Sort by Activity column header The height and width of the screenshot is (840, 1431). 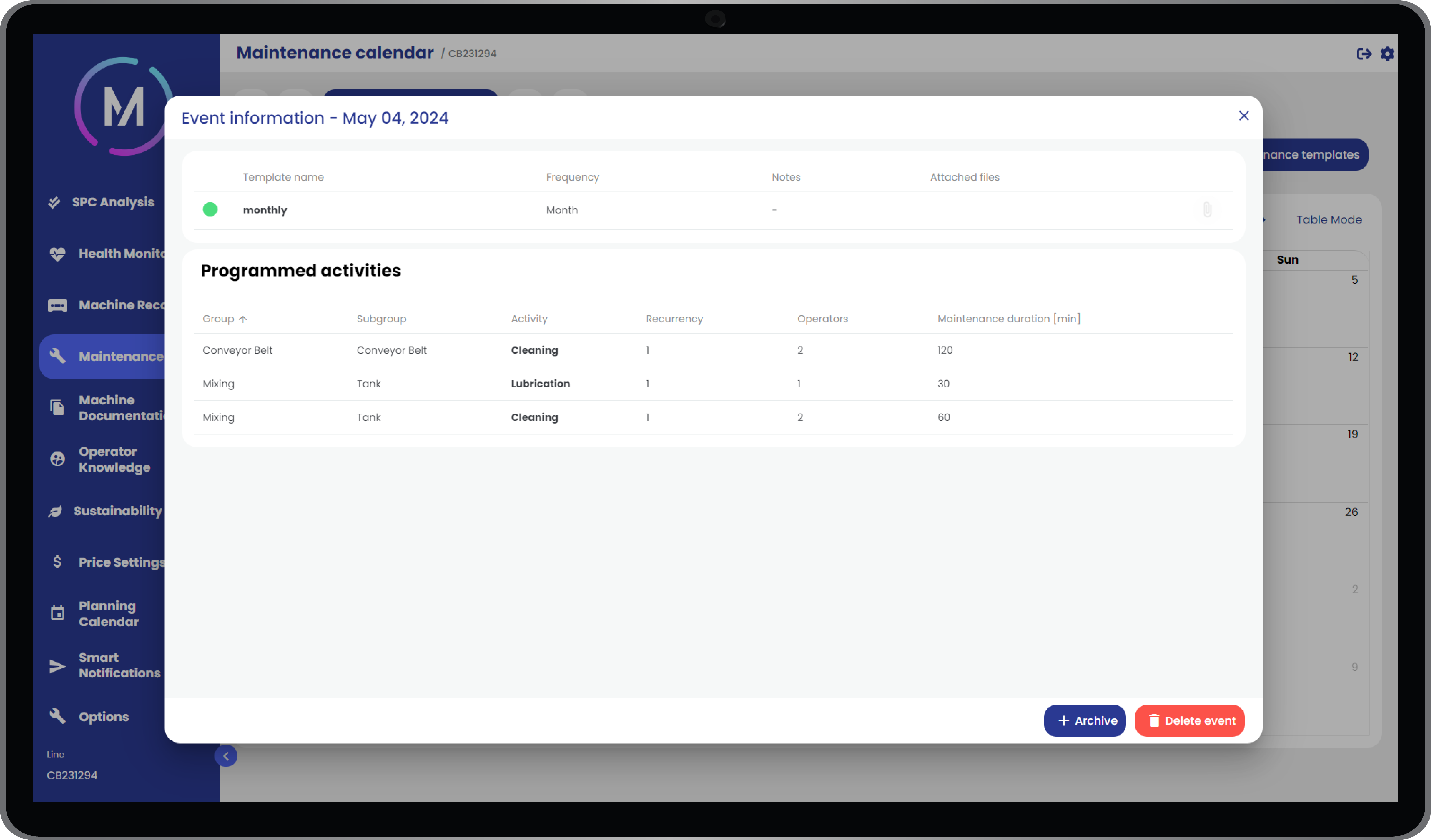529,319
